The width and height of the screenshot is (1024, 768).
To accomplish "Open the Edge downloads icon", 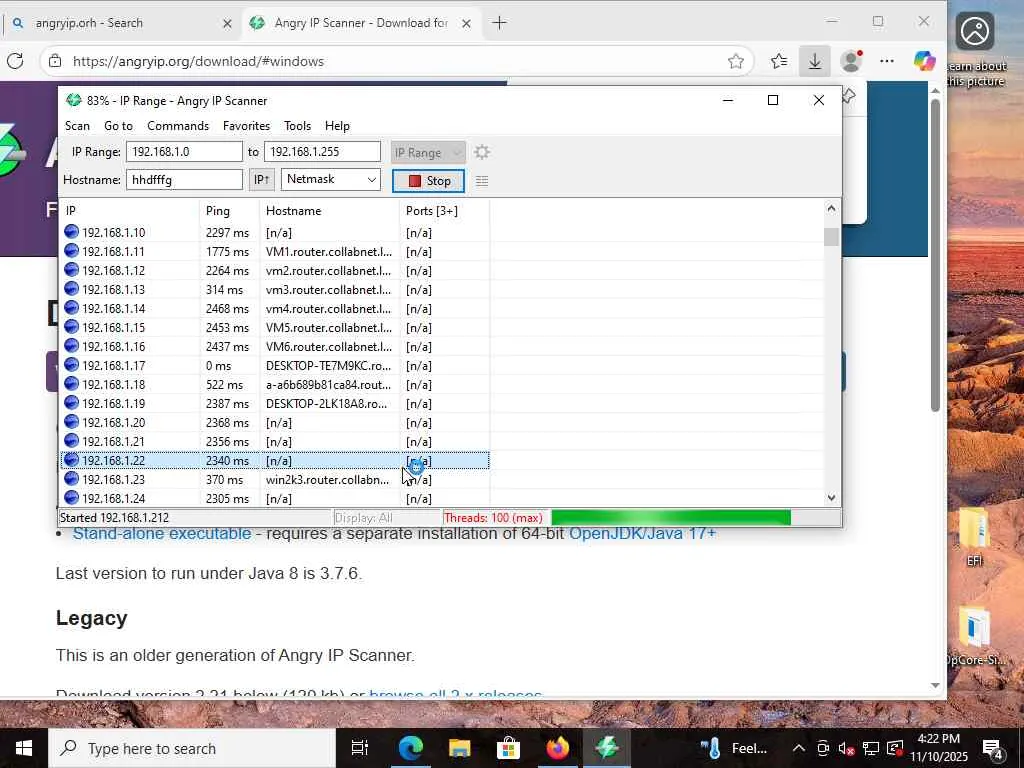I will (x=814, y=61).
